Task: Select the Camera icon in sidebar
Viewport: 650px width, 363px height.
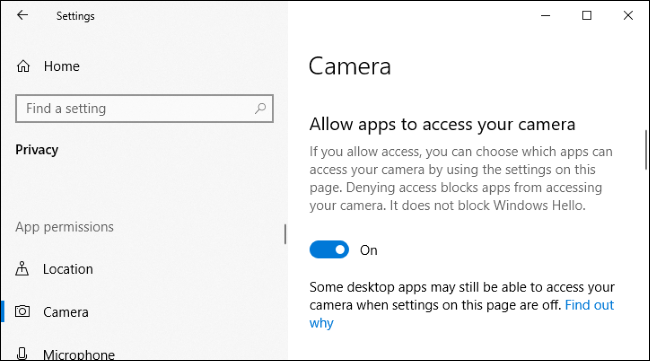Action: point(22,311)
